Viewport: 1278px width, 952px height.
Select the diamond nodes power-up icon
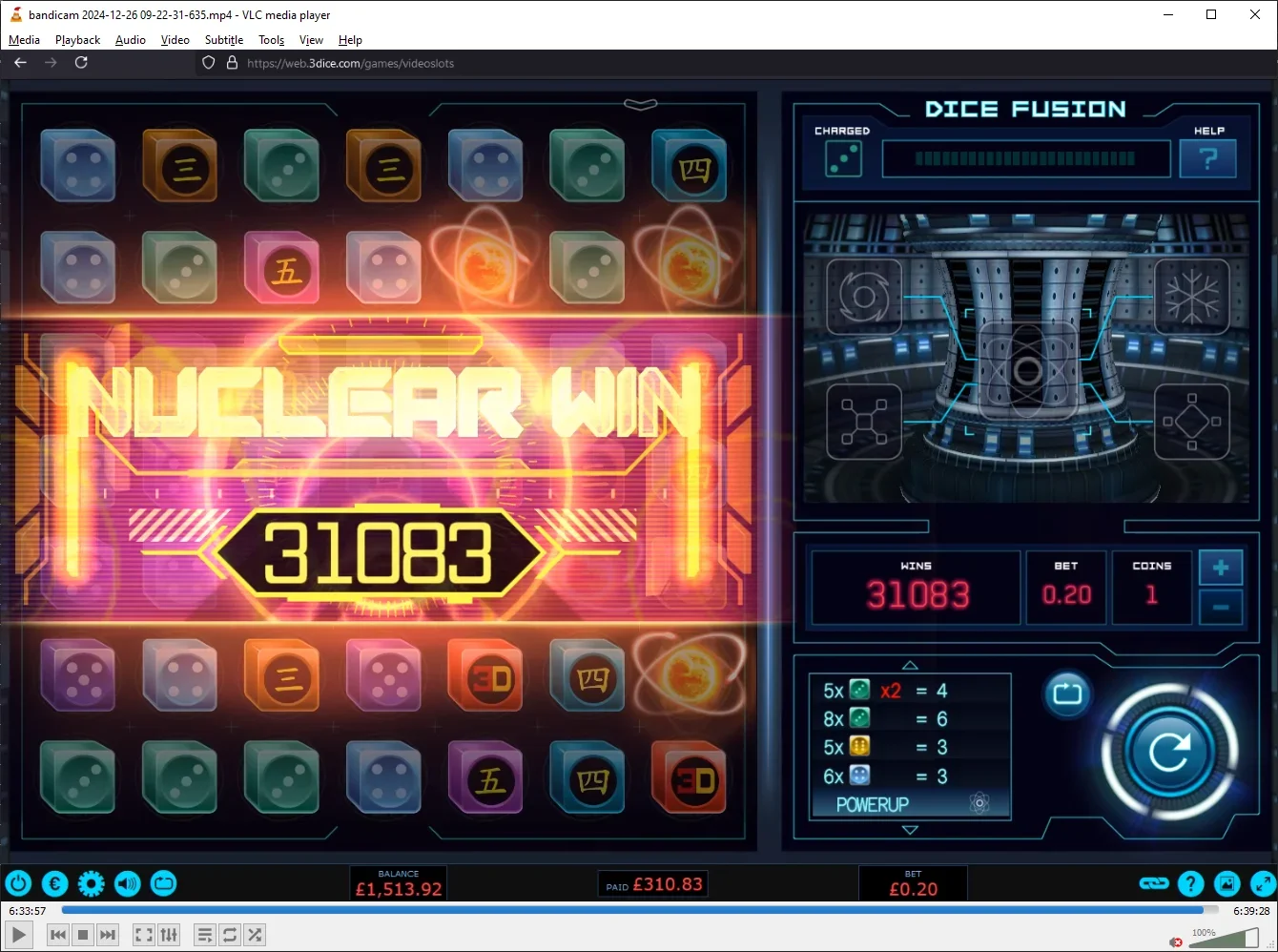tap(1192, 421)
